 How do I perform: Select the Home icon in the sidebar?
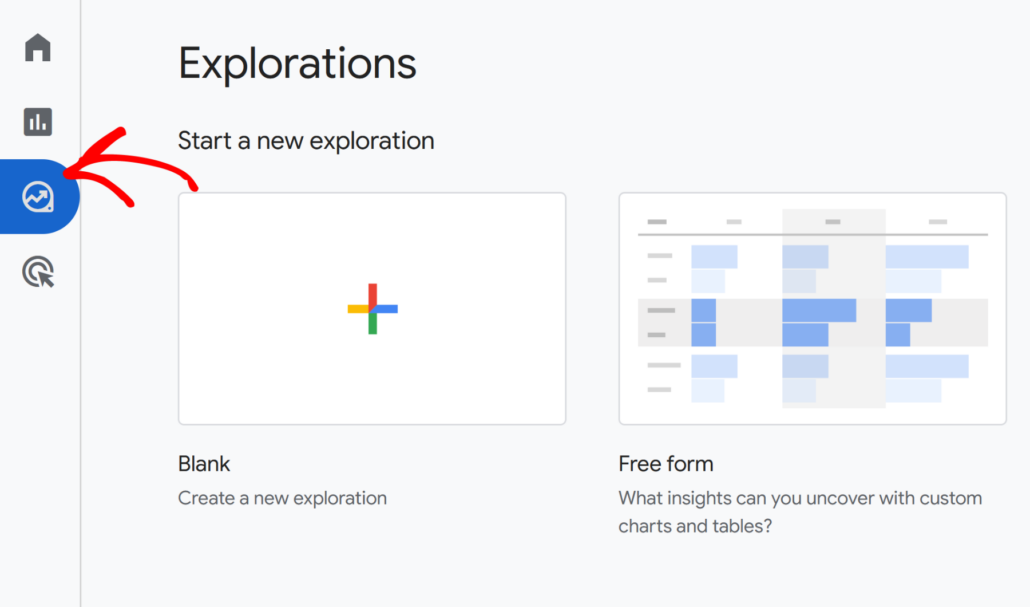tap(37, 47)
